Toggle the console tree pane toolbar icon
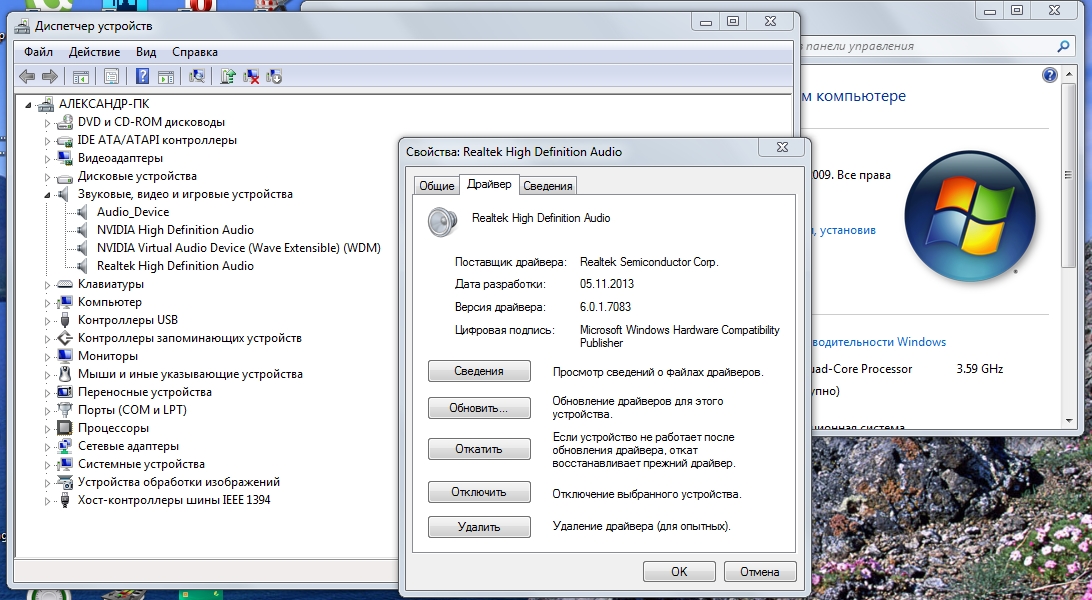Image resolution: width=1092 pixels, height=600 pixels. (x=81, y=77)
